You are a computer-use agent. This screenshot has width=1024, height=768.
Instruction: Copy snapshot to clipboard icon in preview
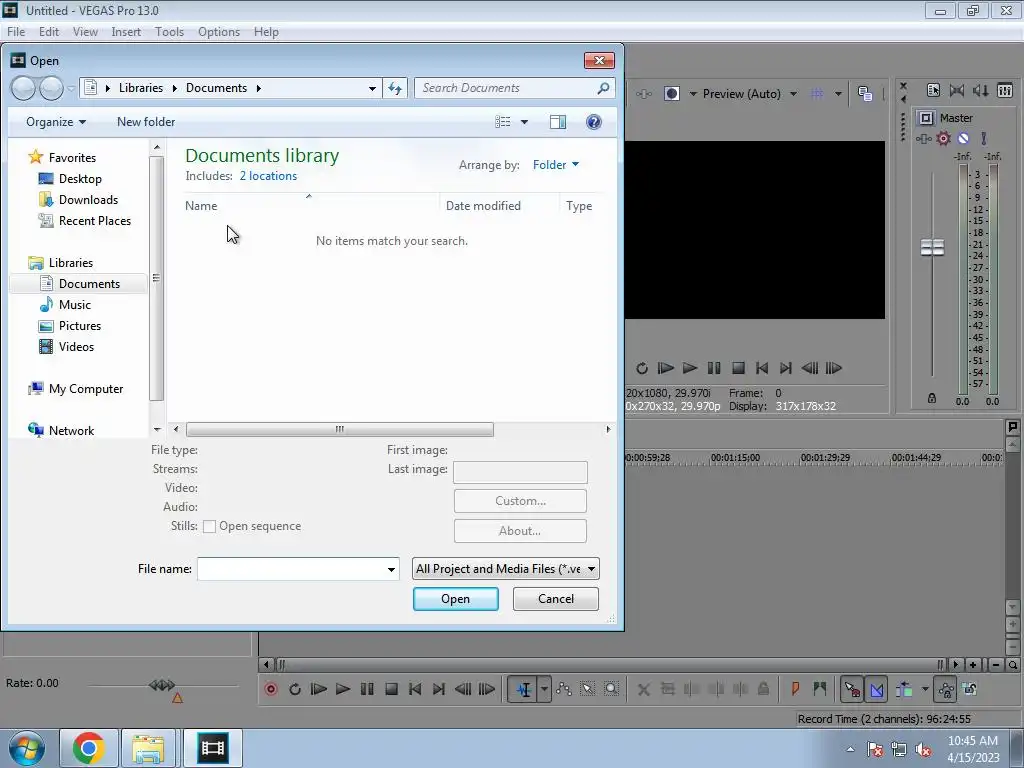point(865,94)
